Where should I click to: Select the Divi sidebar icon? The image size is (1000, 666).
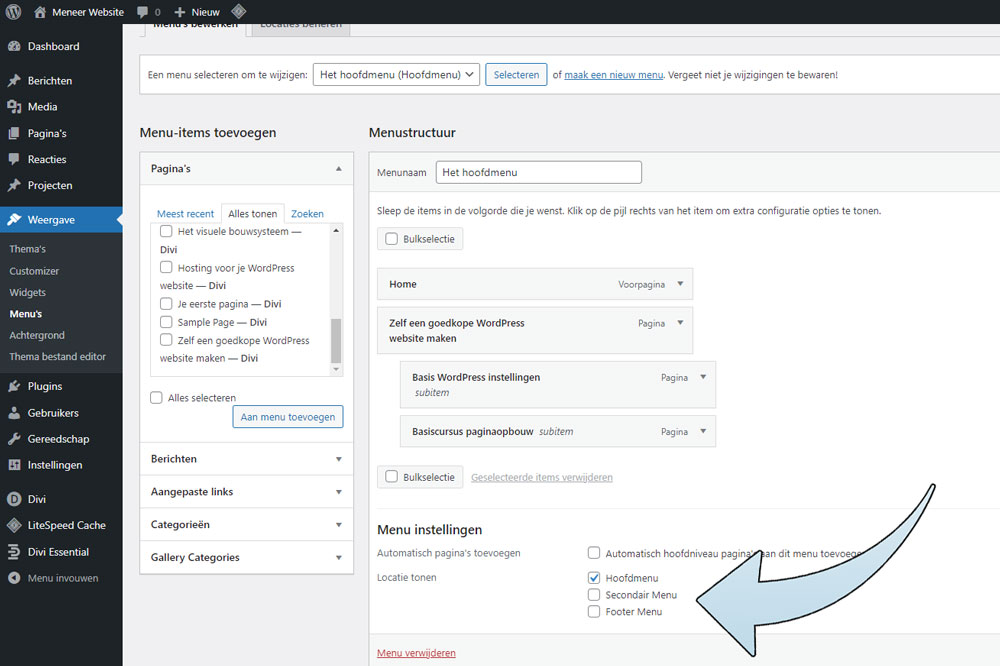[14, 499]
